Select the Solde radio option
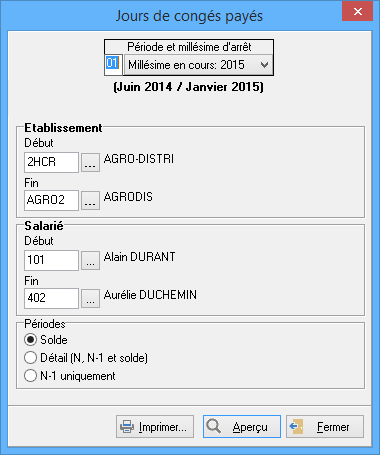380x455 pixels. (30, 340)
